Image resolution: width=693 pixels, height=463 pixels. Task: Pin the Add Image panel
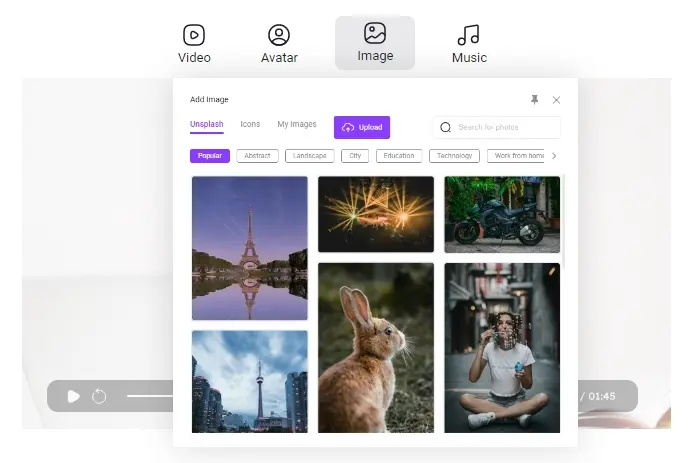(x=534, y=100)
